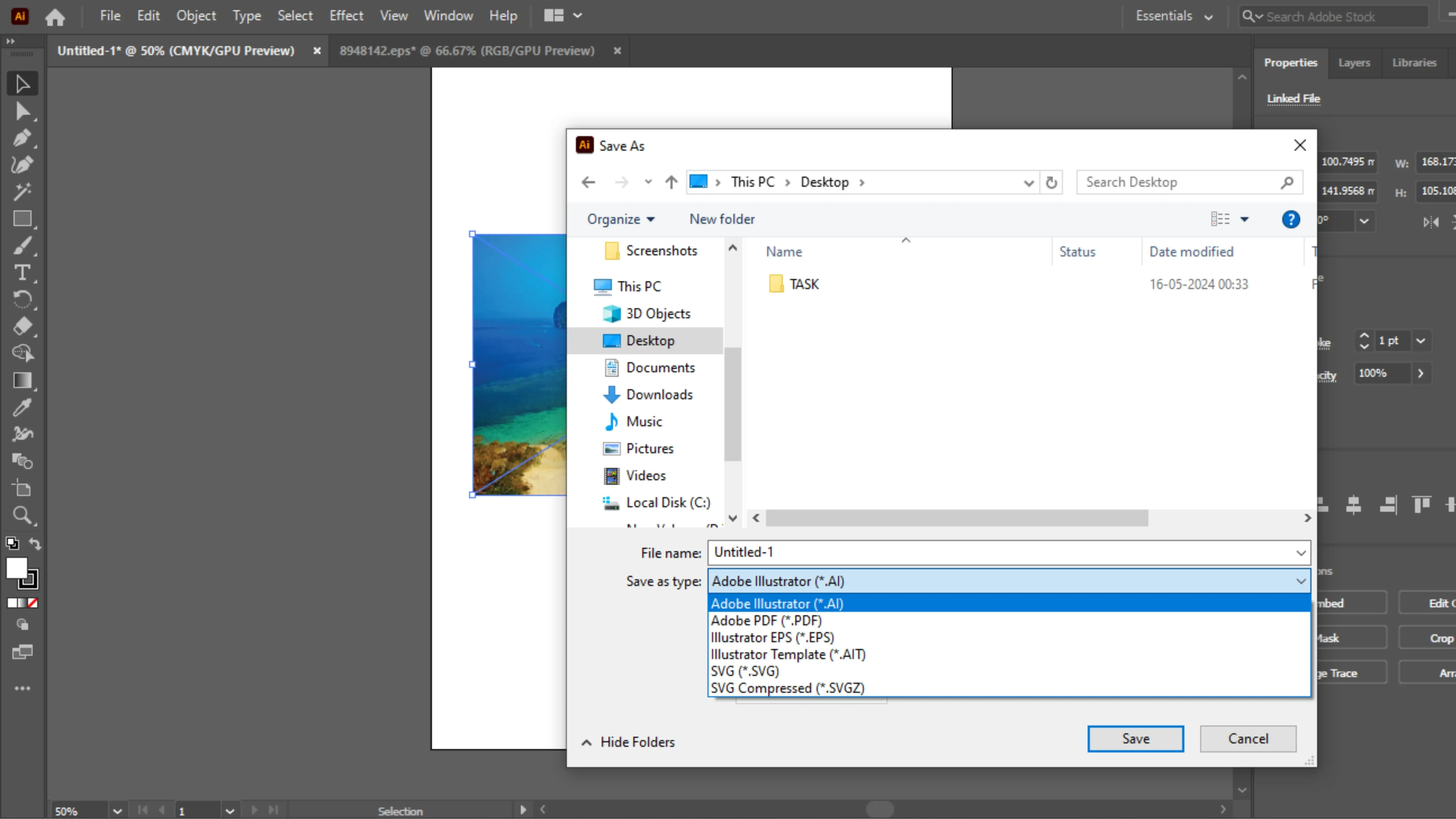Select the Direct Selection tool
This screenshot has height=819, width=1456.
click(23, 111)
